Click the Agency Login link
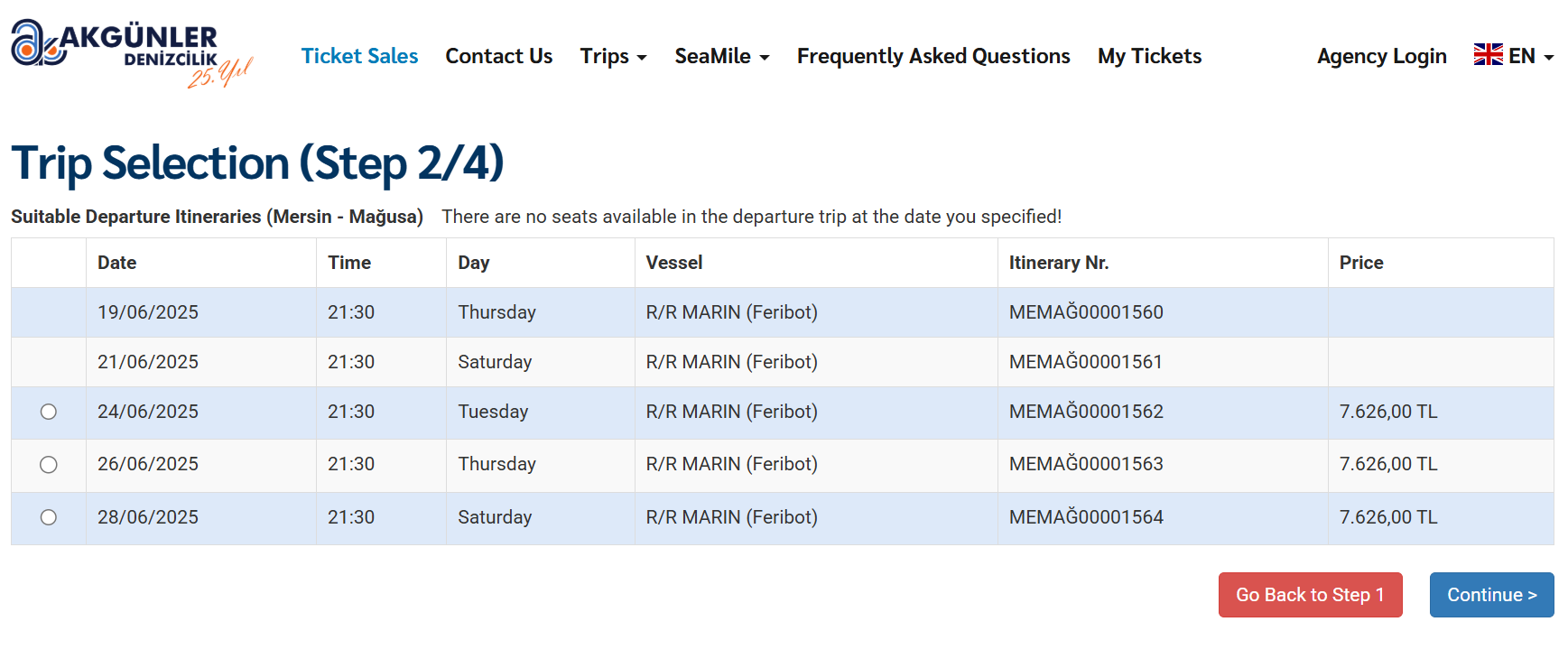The image size is (1568, 668). click(1381, 56)
